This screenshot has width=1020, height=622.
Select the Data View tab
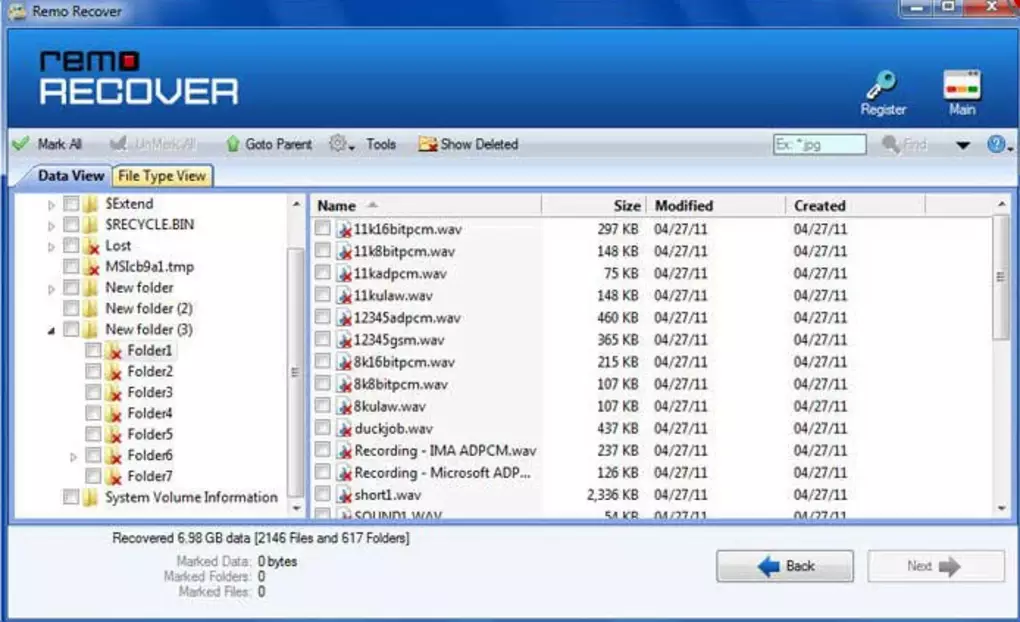(x=70, y=176)
